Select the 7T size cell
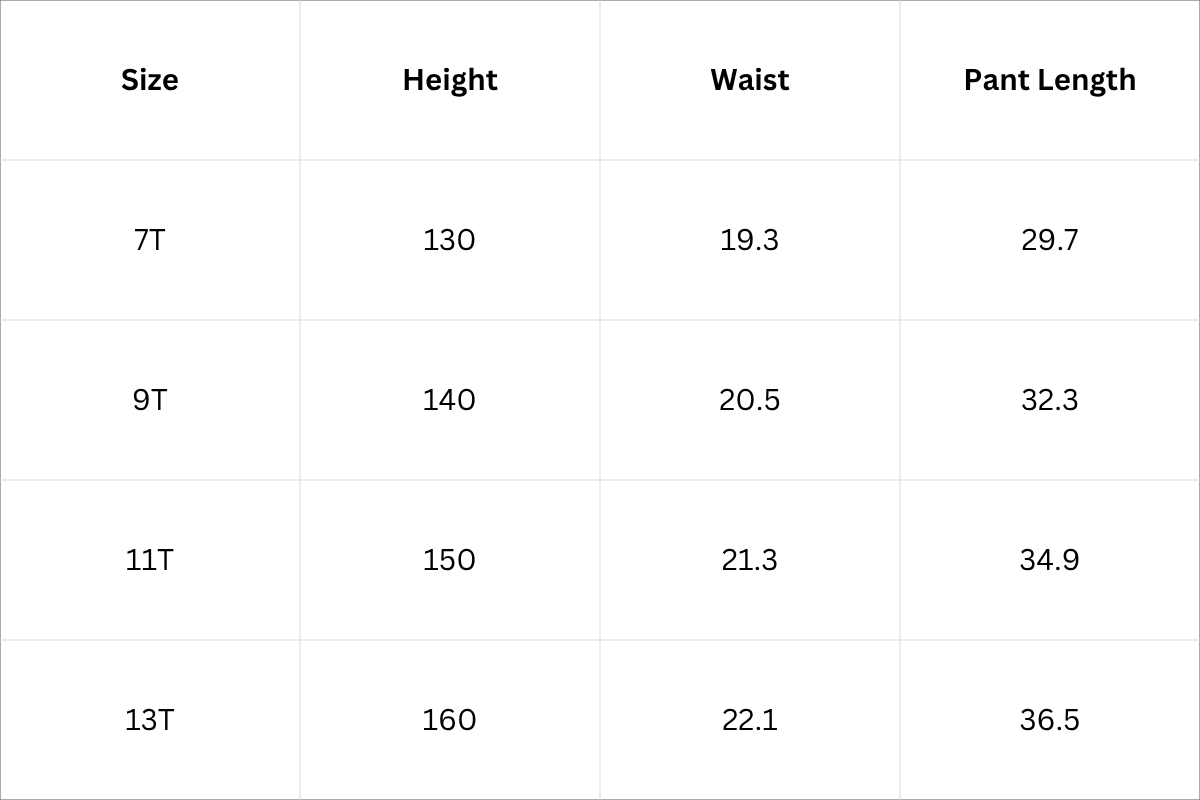 (149, 240)
